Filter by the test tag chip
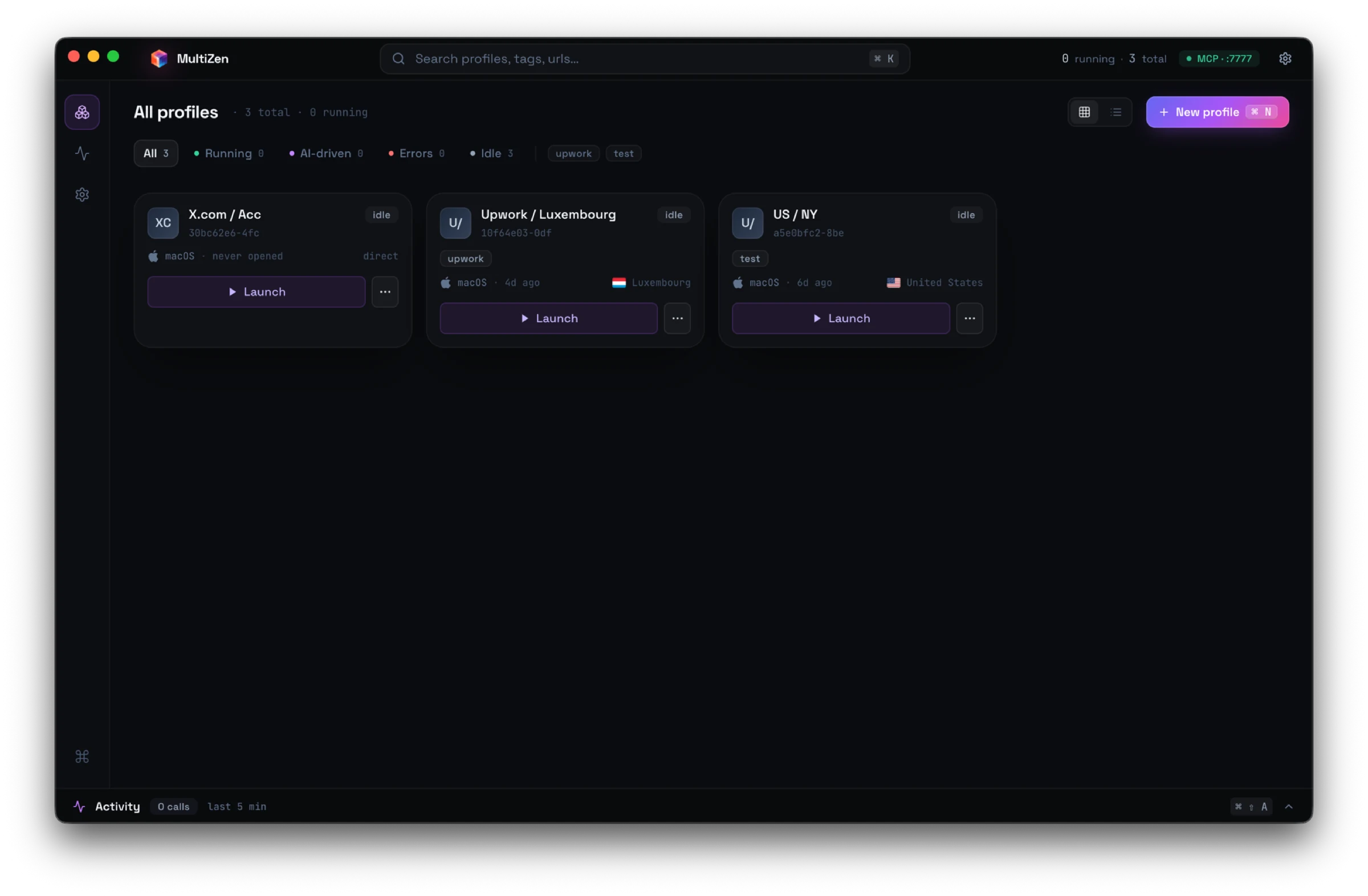 pyautogui.click(x=624, y=153)
